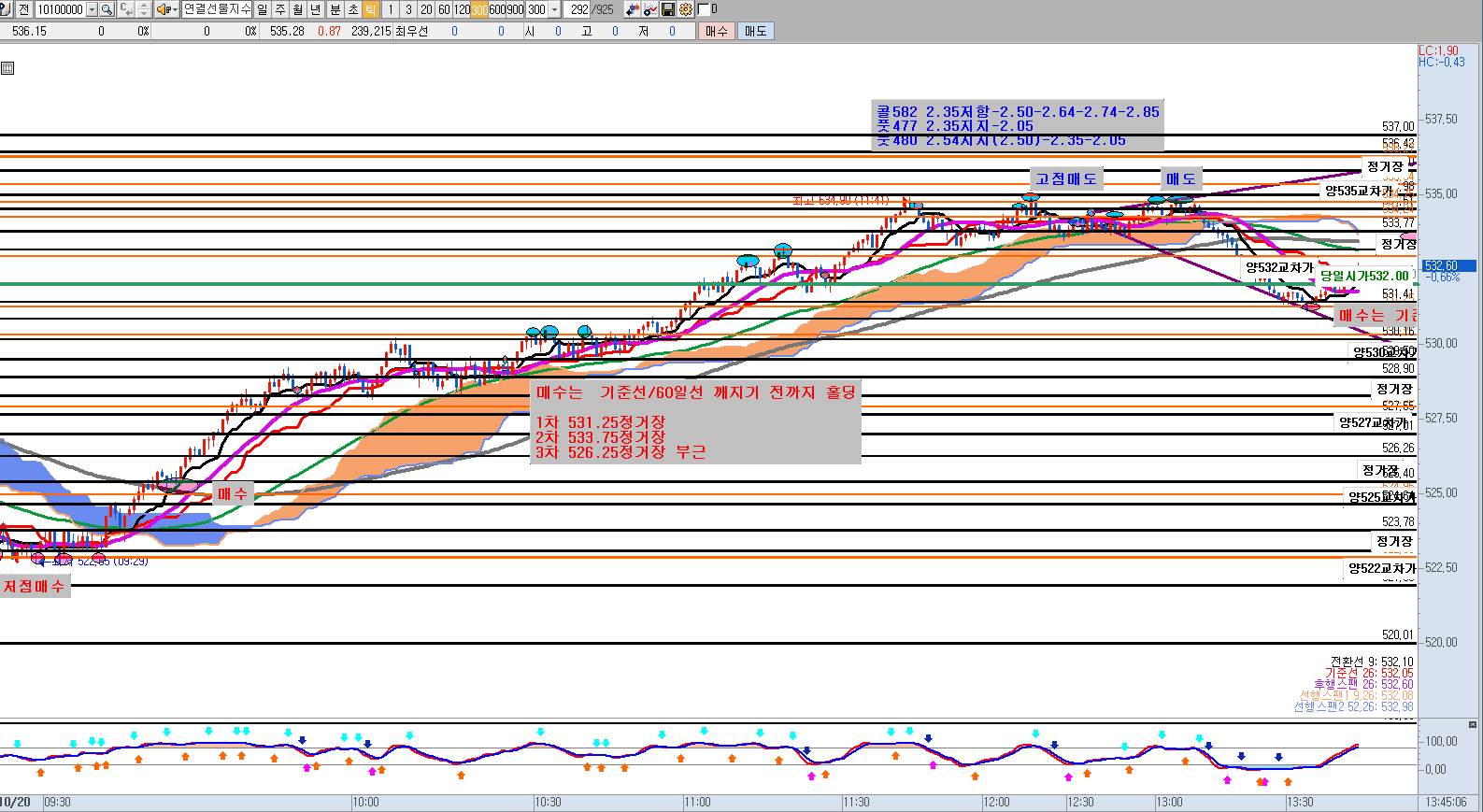Viewport: 1483px width, 812px height.
Task: Select the 60 interval tab
Action: pos(444,9)
